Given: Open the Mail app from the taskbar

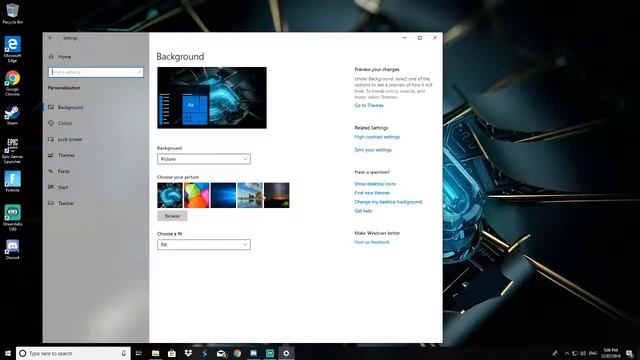Looking at the screenshot, I should pos(221,353).
